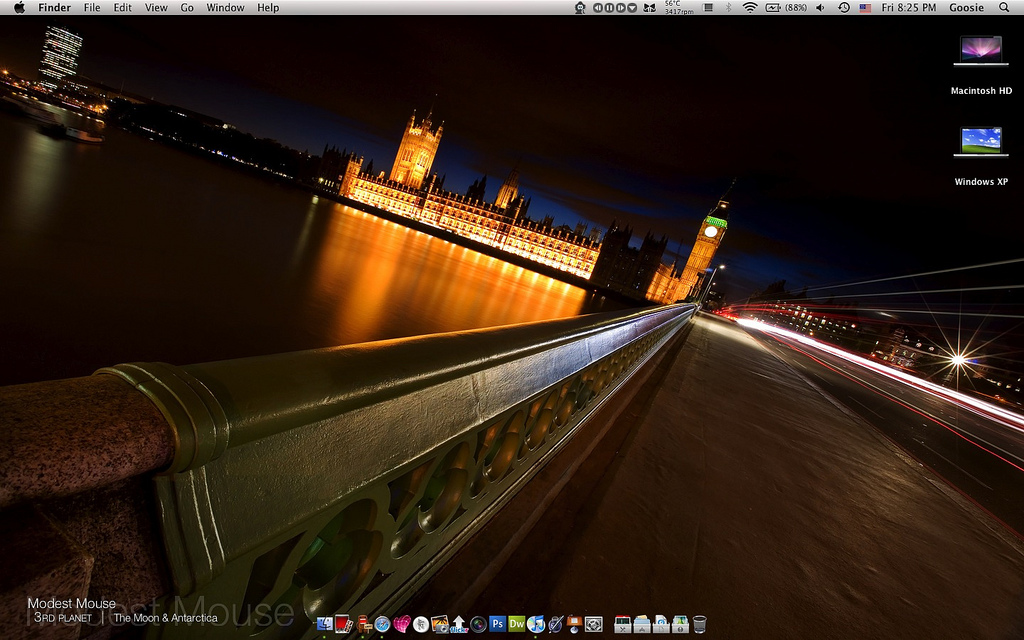Open Photoshop from the dock

tap(497, 624)
